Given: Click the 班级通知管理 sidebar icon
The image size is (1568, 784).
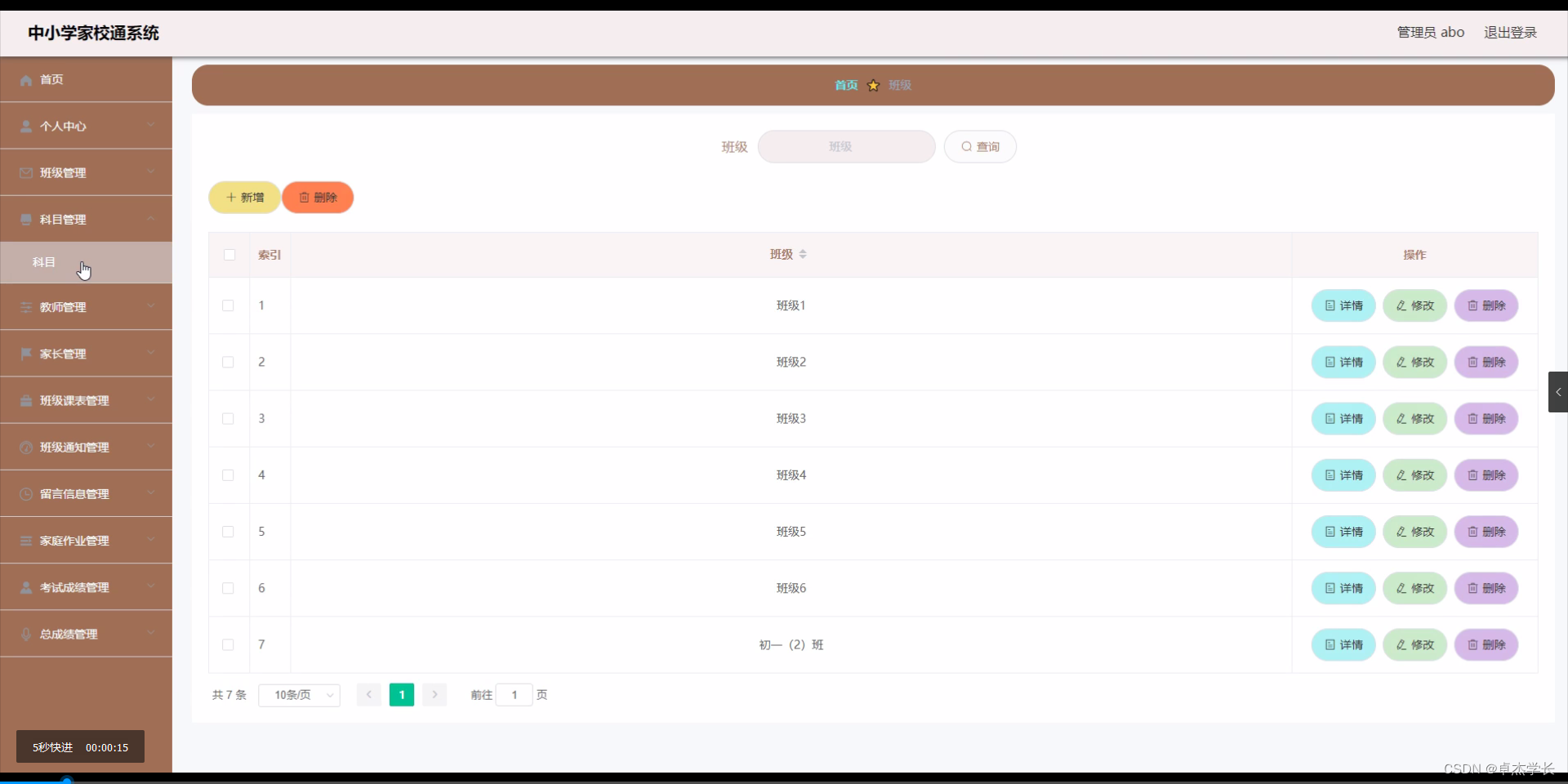Looking at the screenshot, I should click(25, 447).
